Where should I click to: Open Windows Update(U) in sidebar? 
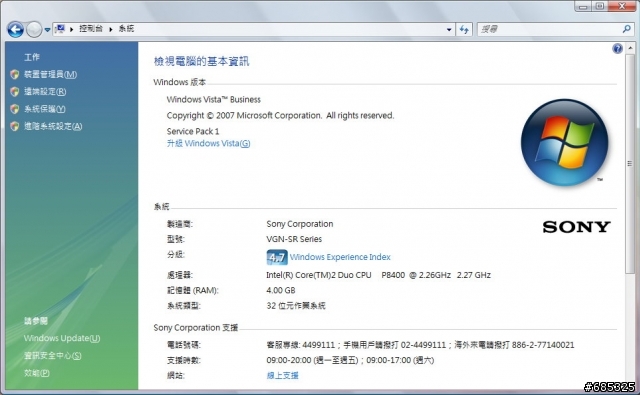pyautogui.click(x=62, y=338)
